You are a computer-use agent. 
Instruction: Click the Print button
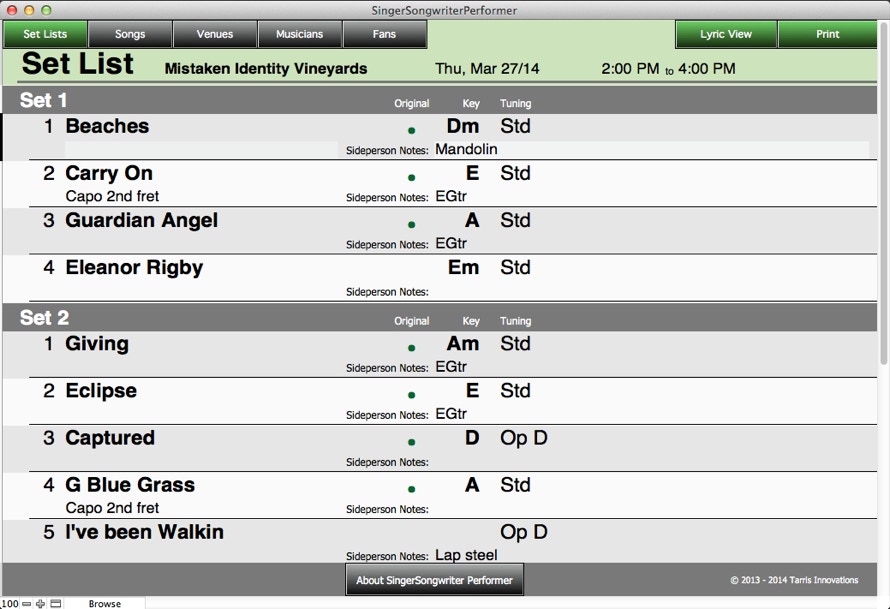(827, 34)
